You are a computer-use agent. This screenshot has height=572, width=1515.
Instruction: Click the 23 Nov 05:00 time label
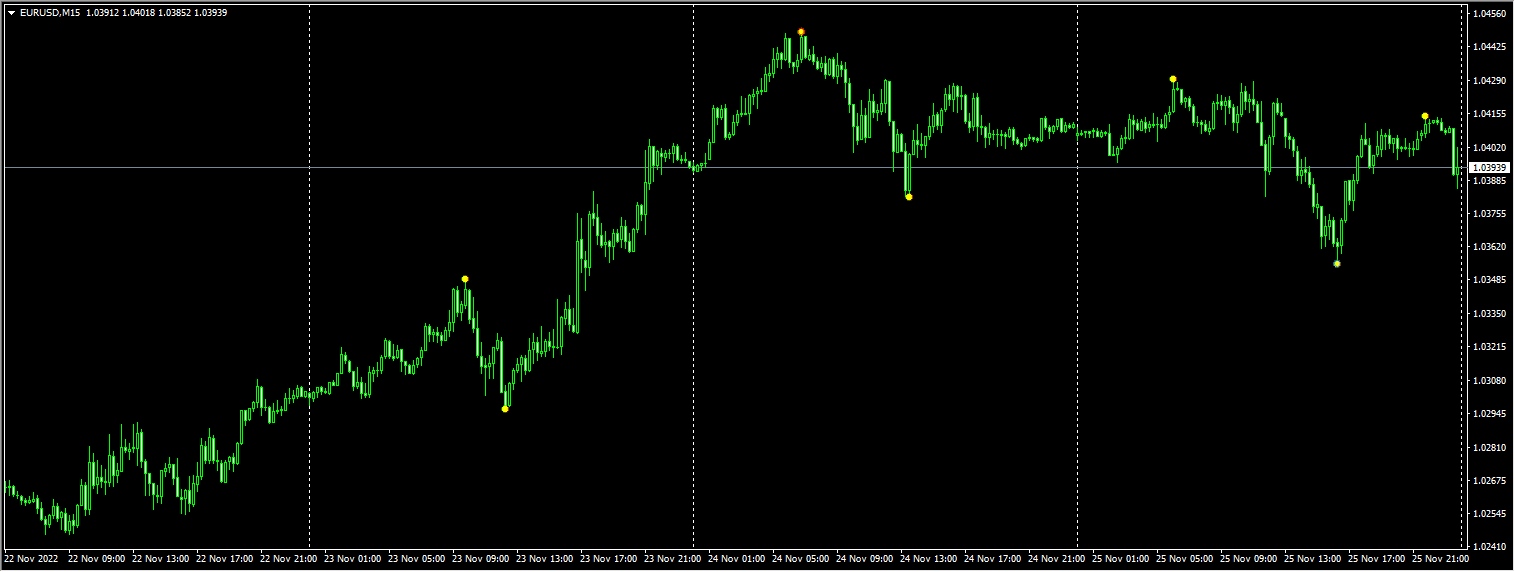pos(417,559)
